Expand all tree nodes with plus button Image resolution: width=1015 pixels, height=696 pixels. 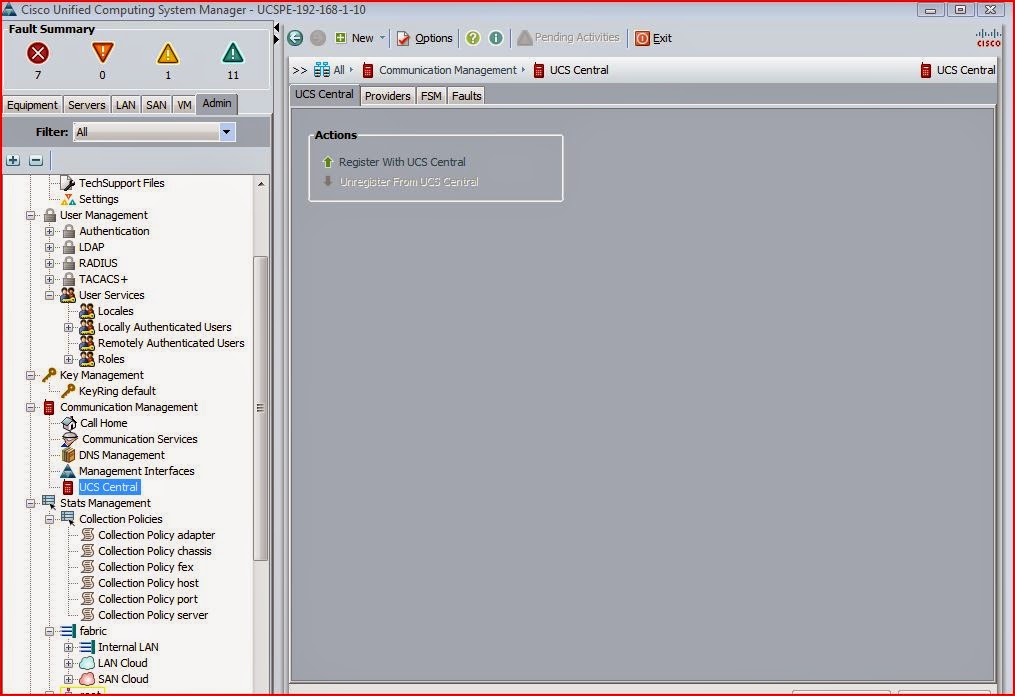[x=13, y=160]
